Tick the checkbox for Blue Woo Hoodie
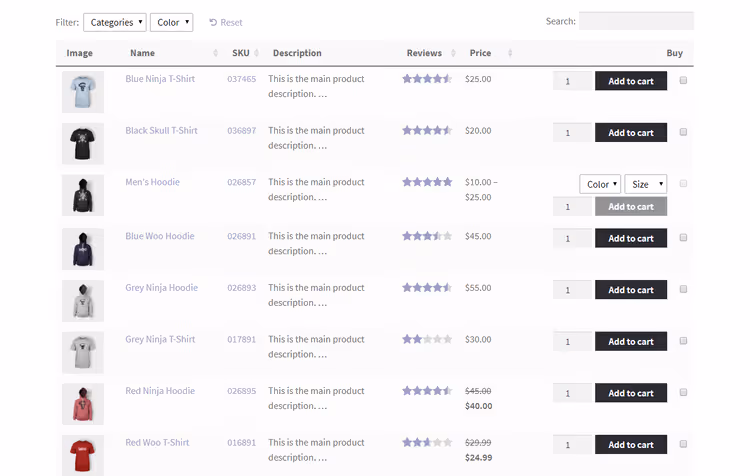This screenshot has width=750, height=476. click(683, 238)
